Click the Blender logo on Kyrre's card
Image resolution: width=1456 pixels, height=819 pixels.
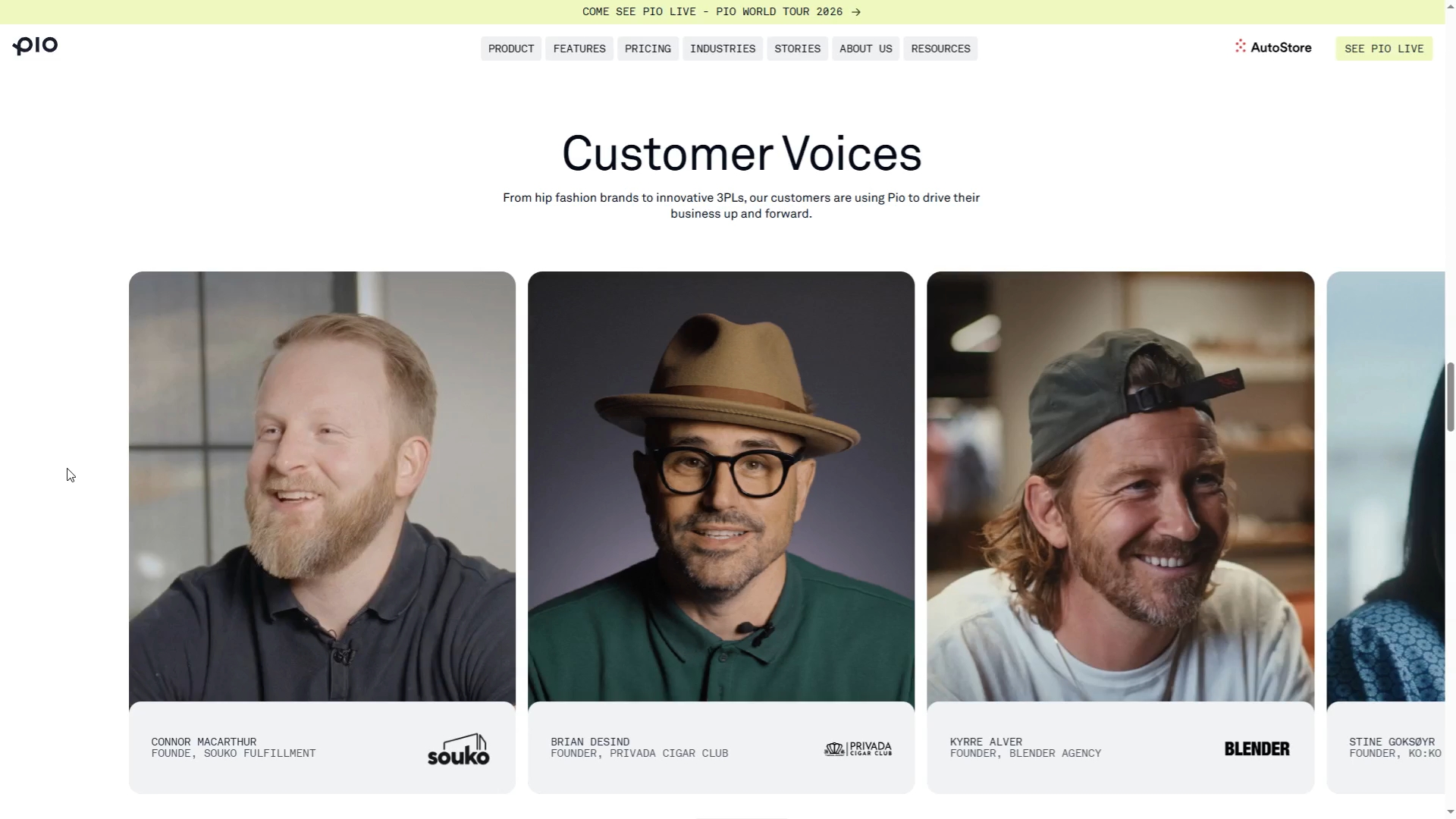(x=1257, y=748)
